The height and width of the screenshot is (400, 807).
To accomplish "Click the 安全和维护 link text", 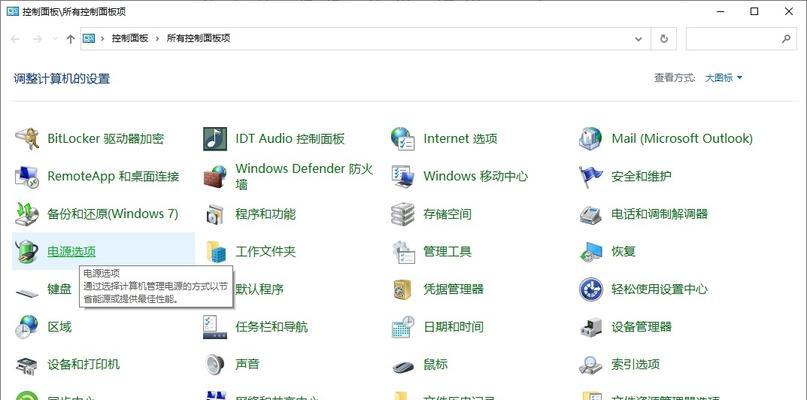I will (641, 177).
